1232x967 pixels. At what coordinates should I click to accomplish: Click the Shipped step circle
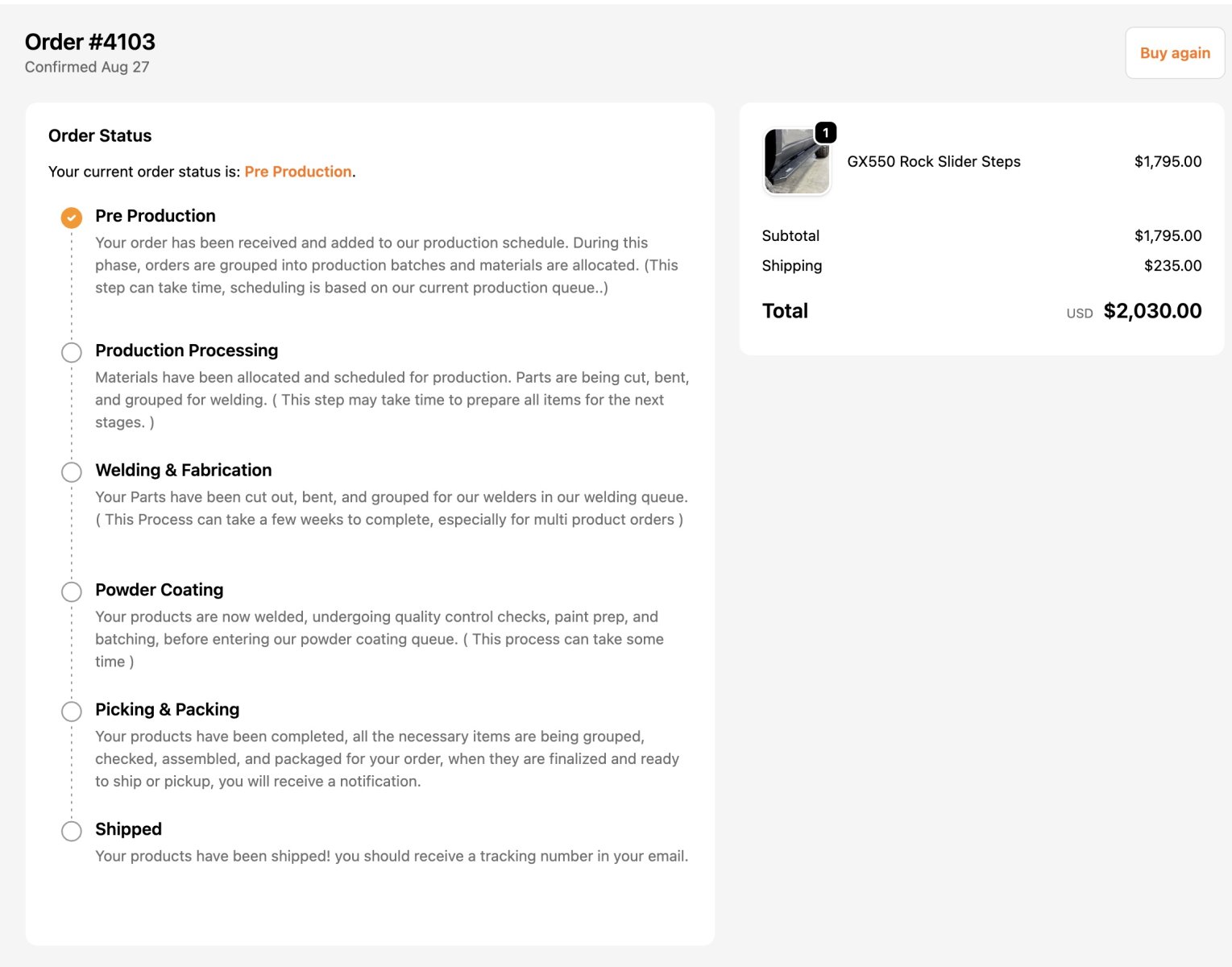pos(72,831)
